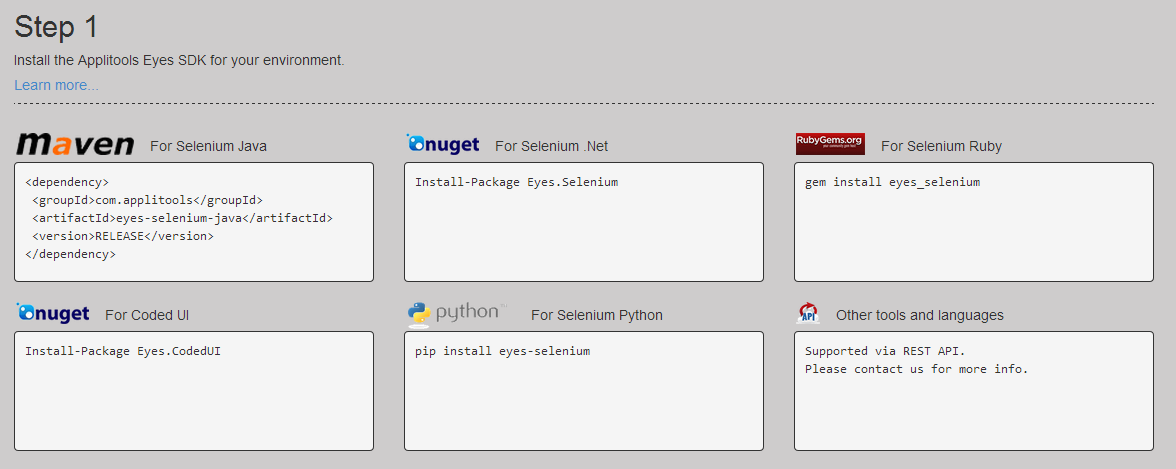
Task: Click the For Coded UI label
Action: click(x=147, y=315)
